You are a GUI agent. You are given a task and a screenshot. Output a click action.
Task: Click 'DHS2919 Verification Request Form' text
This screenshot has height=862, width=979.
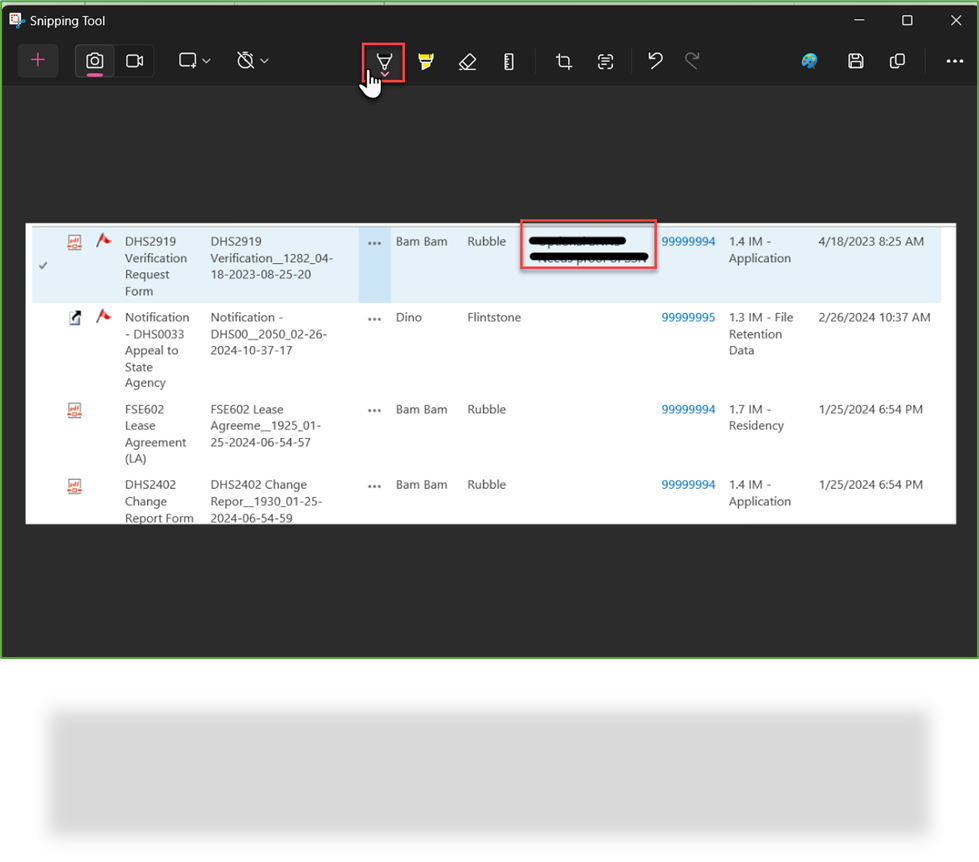coord(155,266)
